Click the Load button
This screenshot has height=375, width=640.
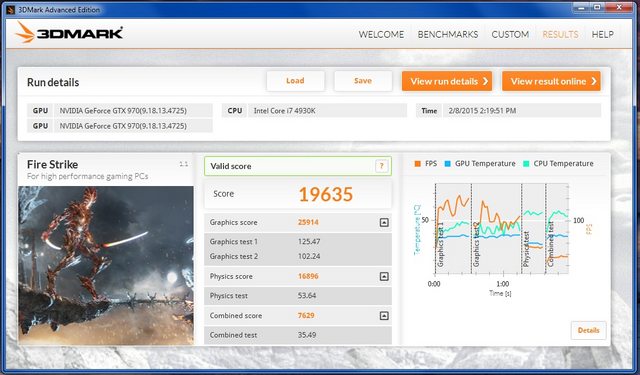[296, 81]
